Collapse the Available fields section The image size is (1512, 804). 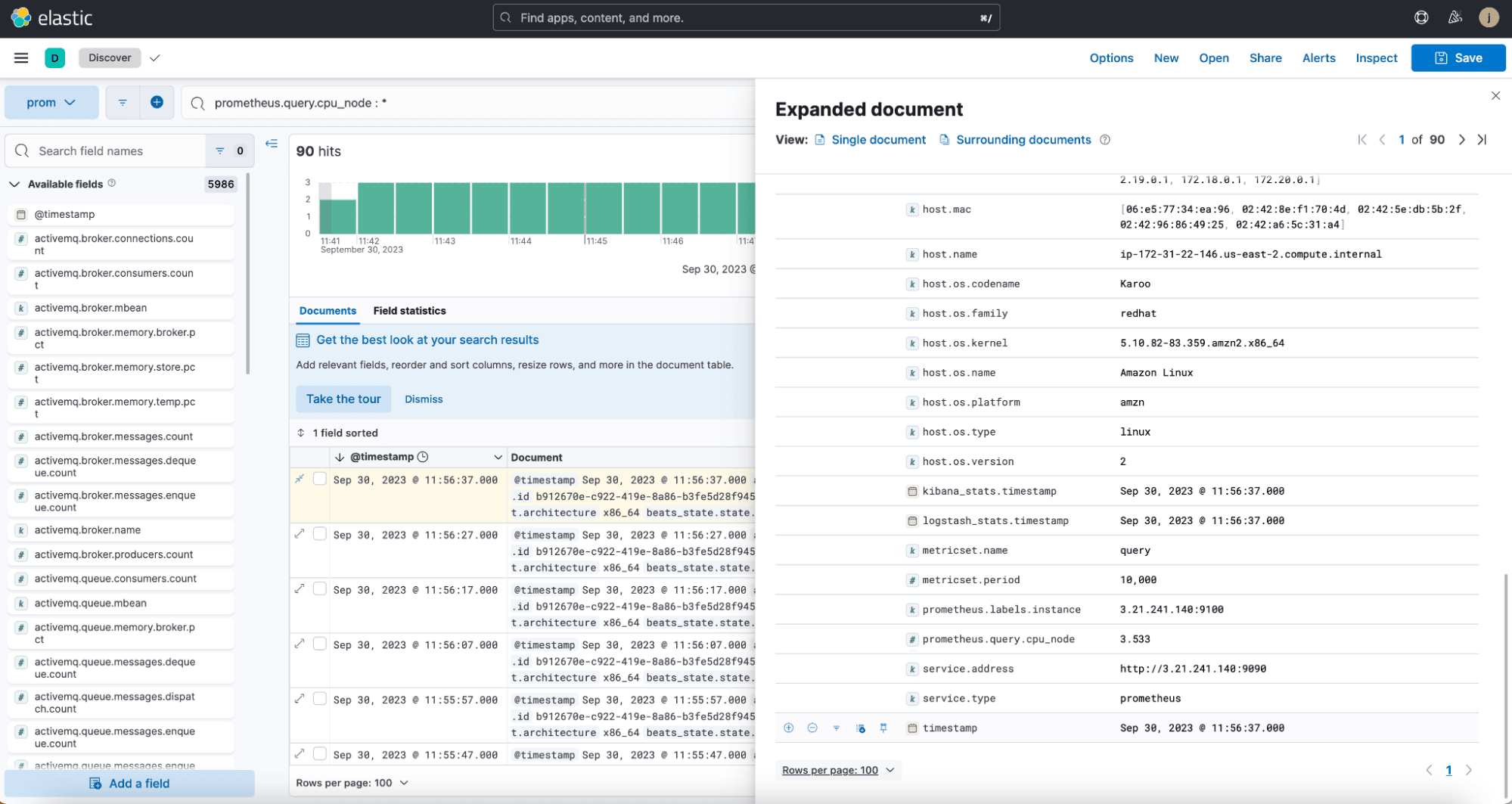[14, 184]
